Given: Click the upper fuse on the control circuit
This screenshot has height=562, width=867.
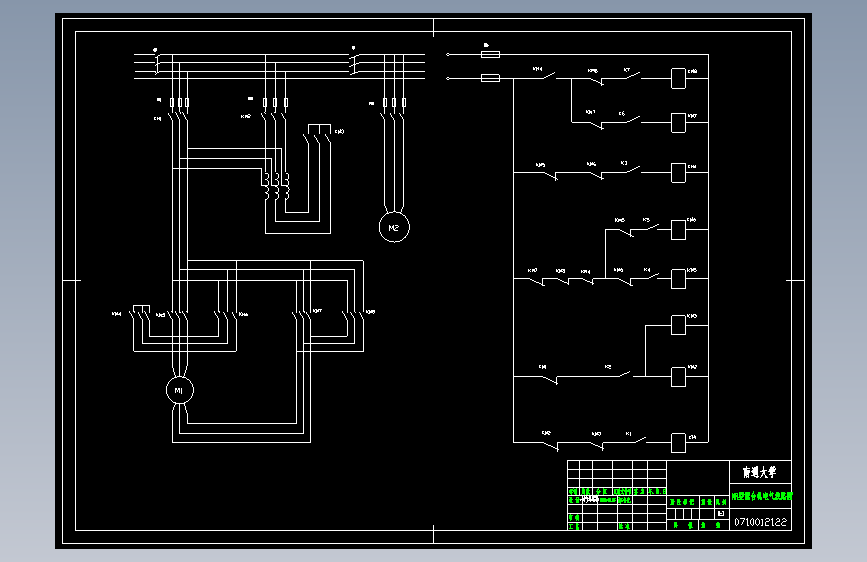Looking at the screenshot, I should click(490, 54).
